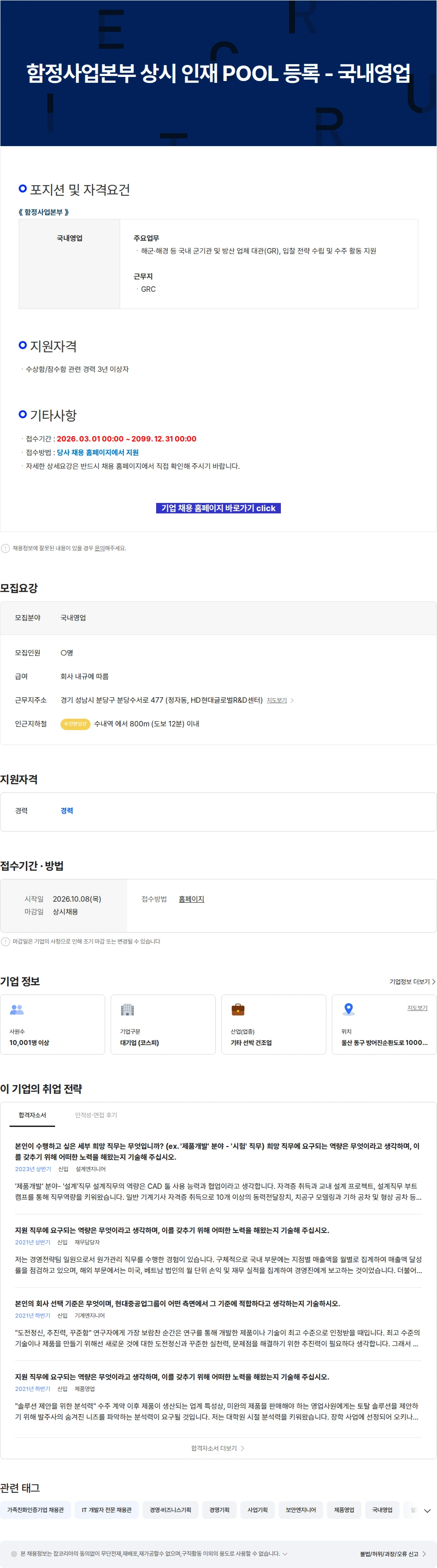
Task: Open the 홈페이지 application method link
Action: click(x=191, y=898)
